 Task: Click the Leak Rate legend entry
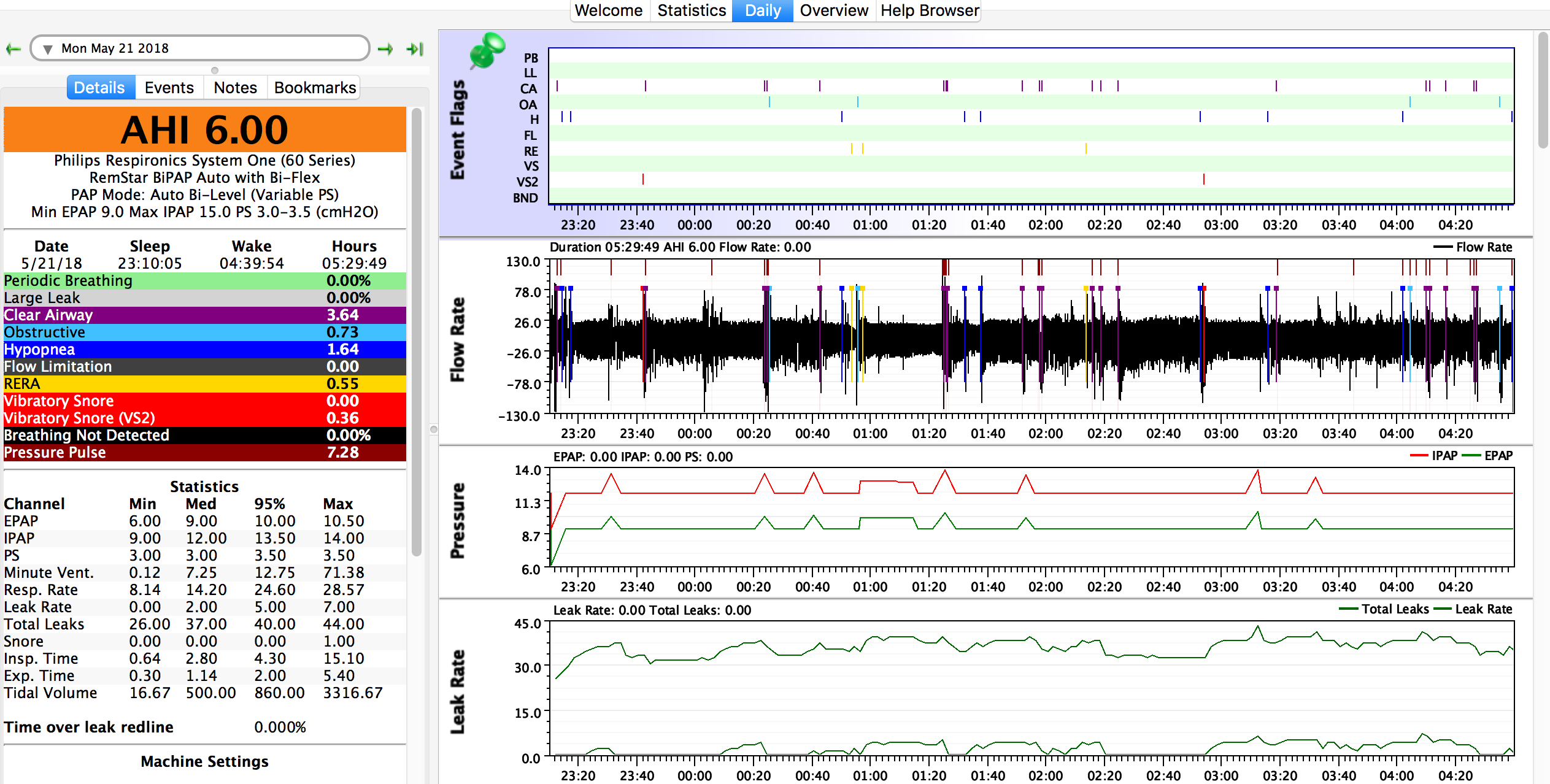point(1473,609)
